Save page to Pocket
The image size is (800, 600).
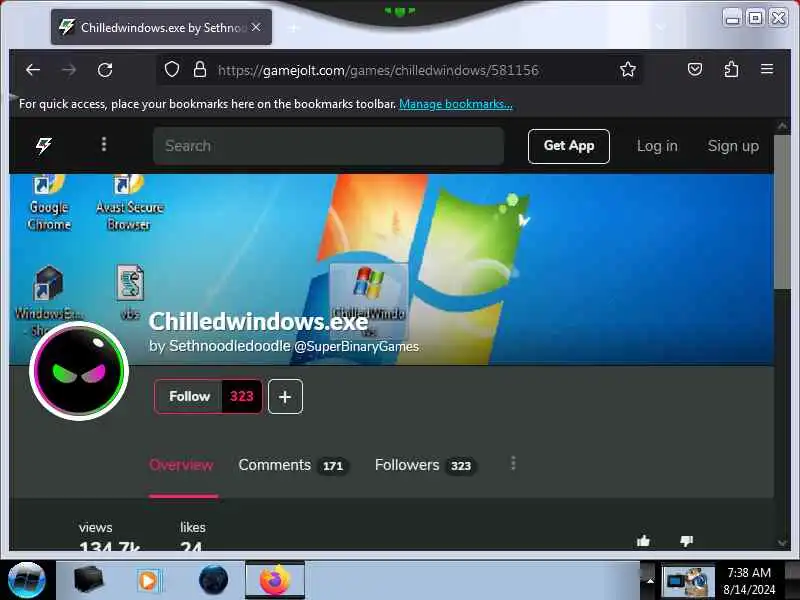(x=694, y=69)
